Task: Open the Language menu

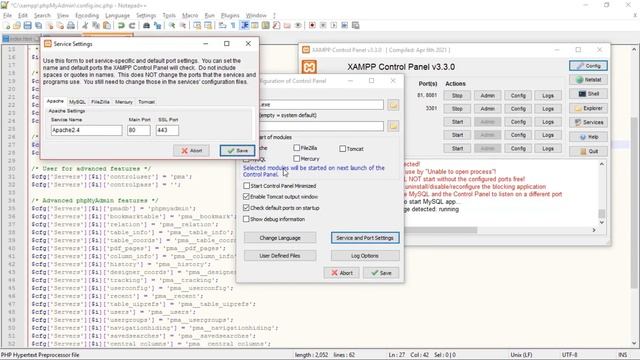Action: tap(117, 15)
